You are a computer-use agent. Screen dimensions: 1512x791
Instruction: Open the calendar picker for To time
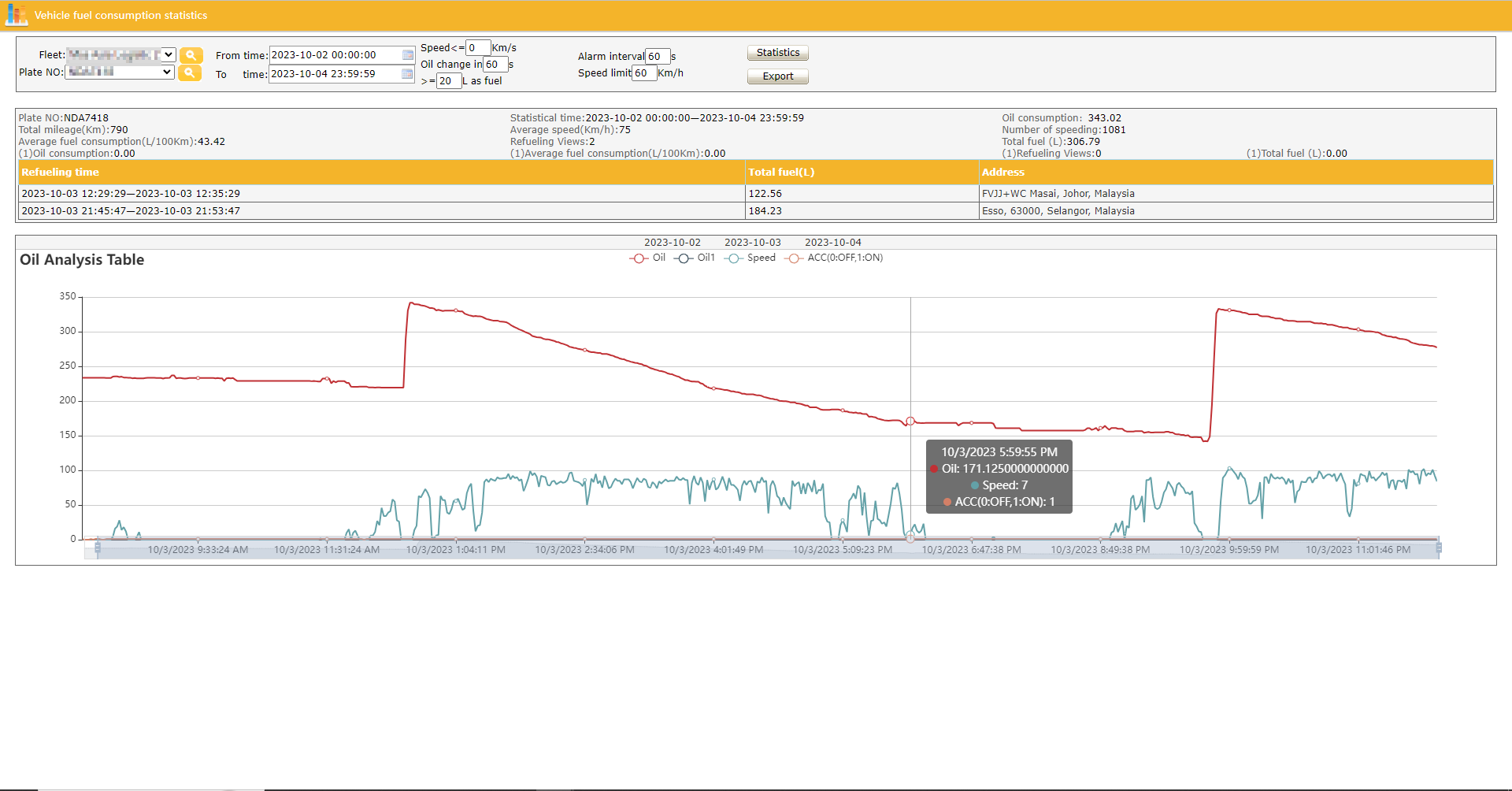click(x=407, y=73)
